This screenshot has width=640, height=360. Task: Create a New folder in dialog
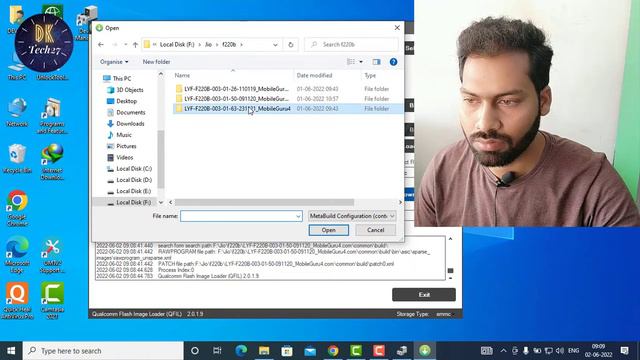[156, 62]
